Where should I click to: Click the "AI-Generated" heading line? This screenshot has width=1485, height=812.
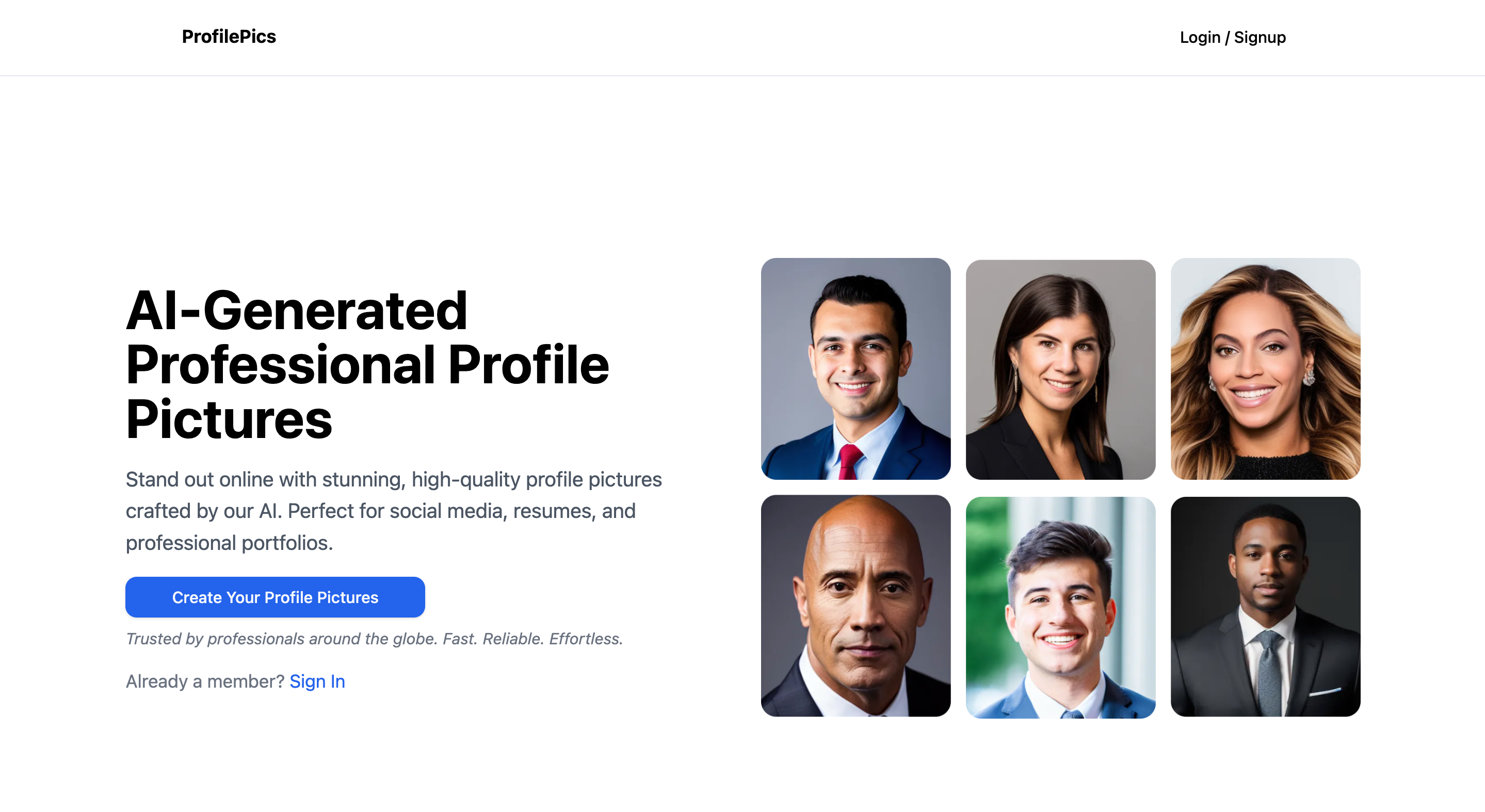click(x=296, y=311)
